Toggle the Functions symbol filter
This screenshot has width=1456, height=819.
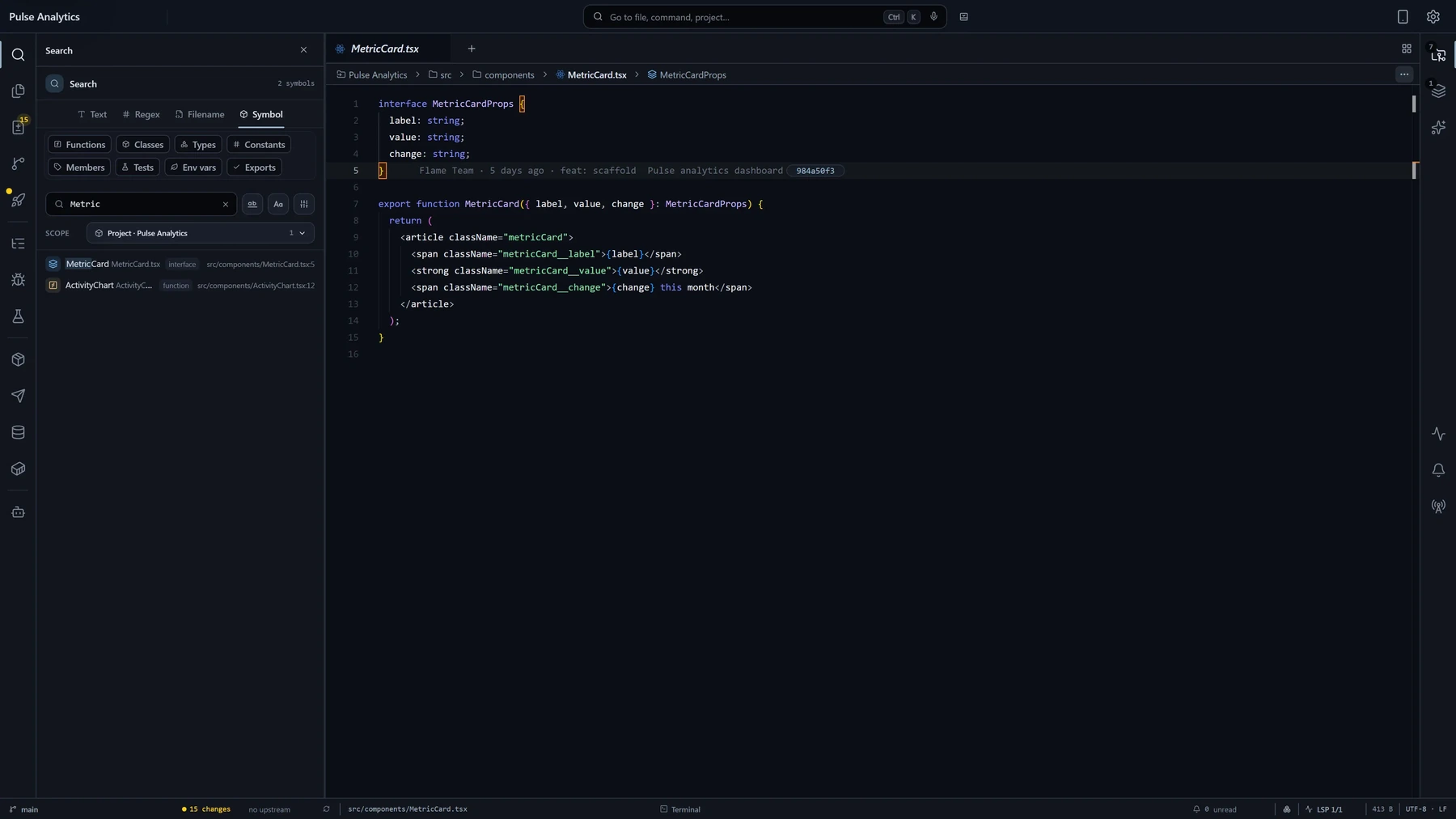coord(79,144)
